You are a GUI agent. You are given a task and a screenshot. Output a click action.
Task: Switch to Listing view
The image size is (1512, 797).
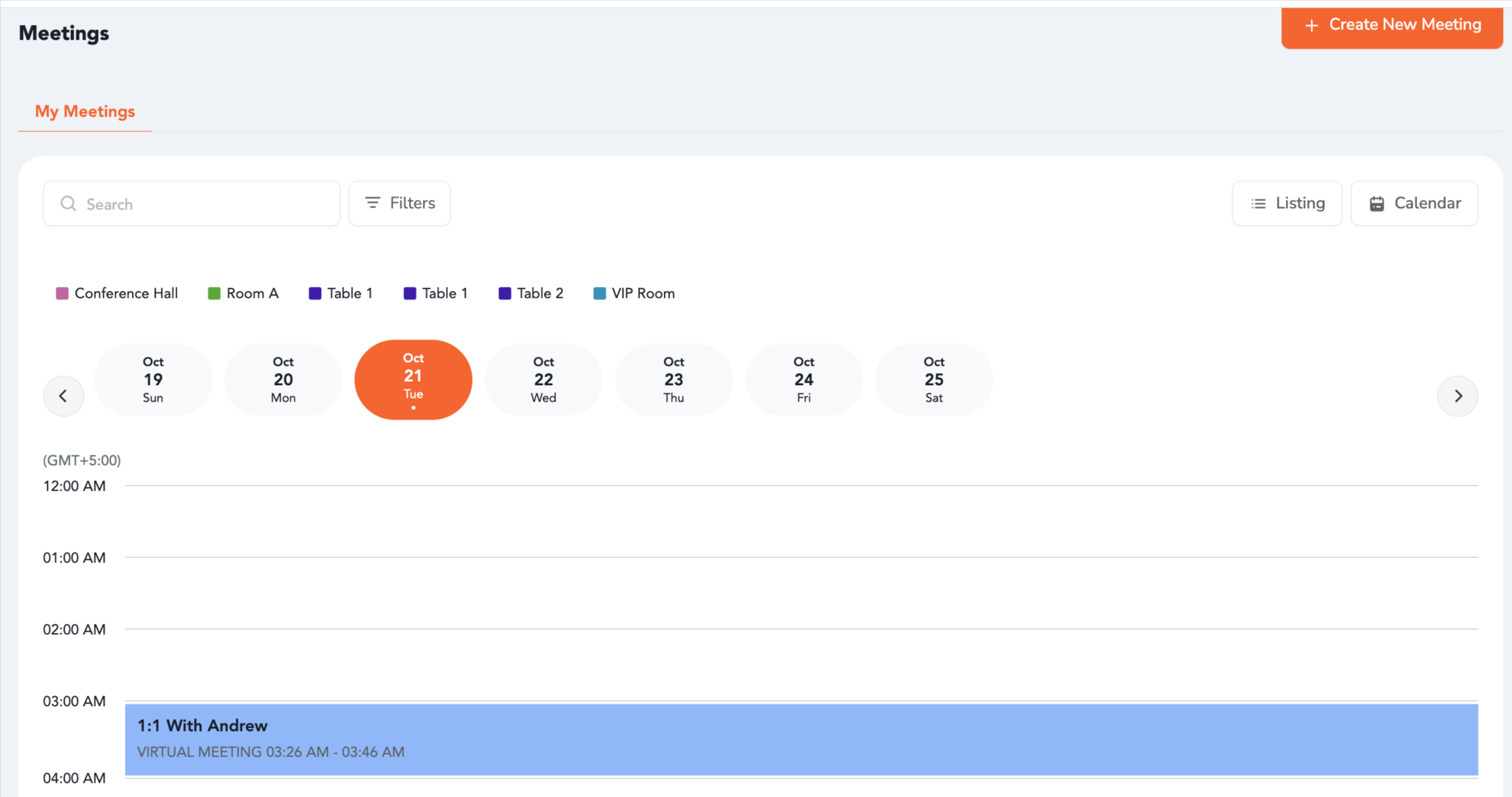[x=1286, y=204]
